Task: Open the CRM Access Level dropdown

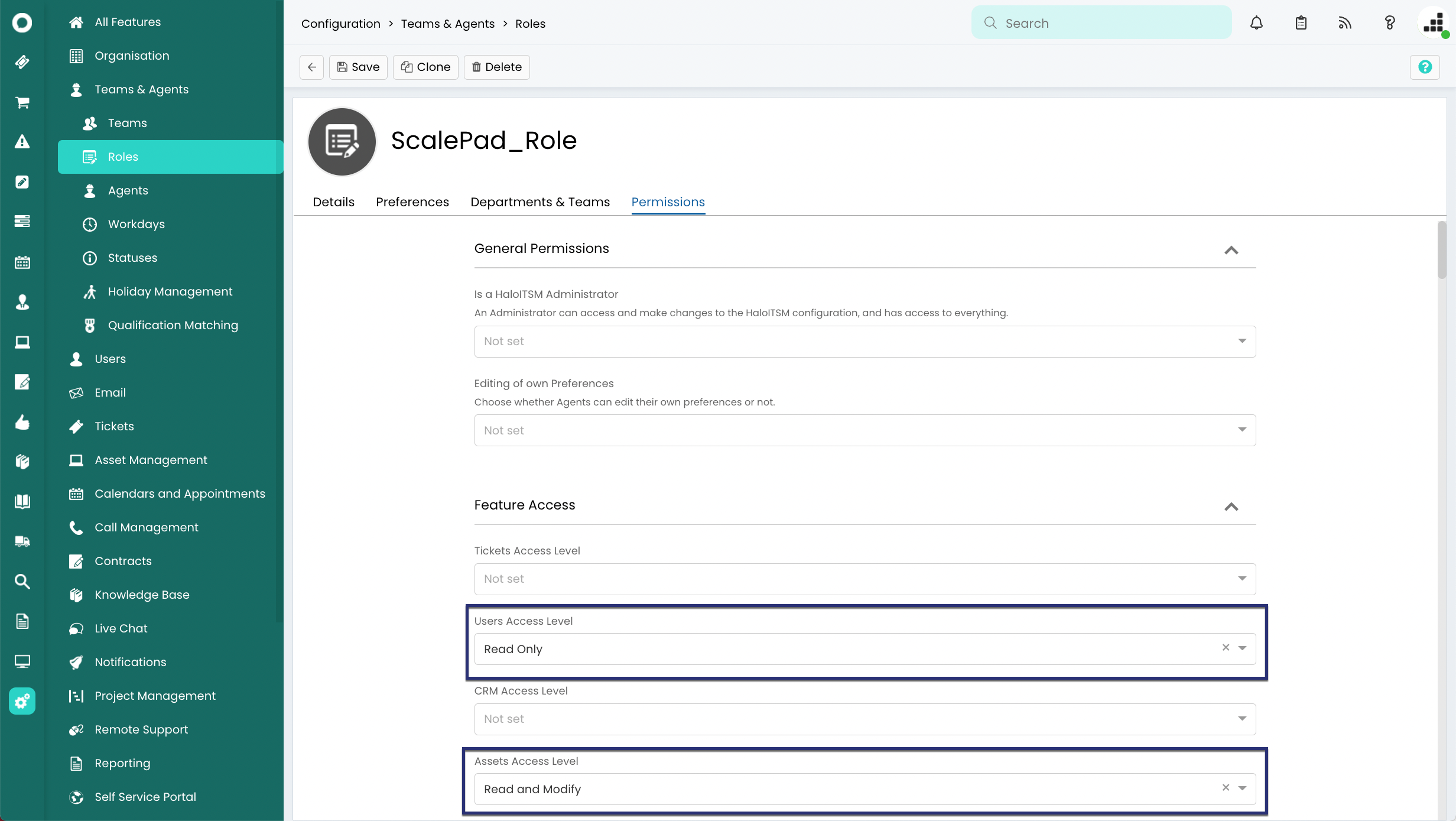Action: click(864, 719)
